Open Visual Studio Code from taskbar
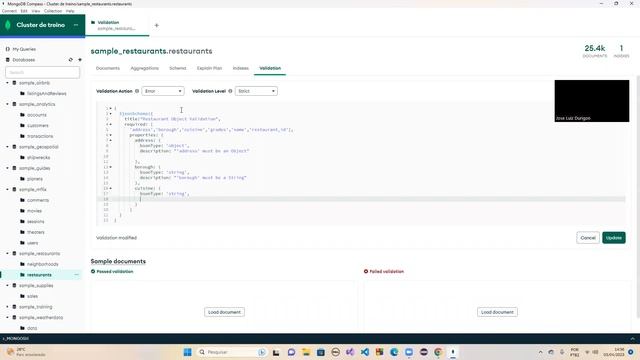 coord(364,352)
